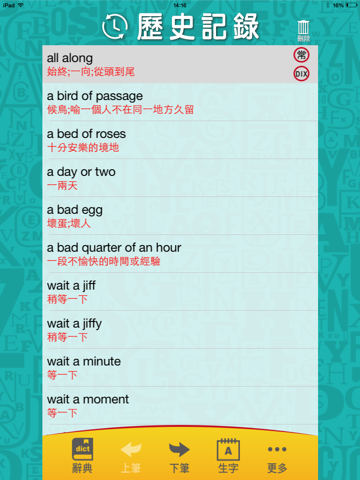Go to next entry (下筆) arrow
Viewport: 360px width, 480px height.
click(x=180, y=457)
